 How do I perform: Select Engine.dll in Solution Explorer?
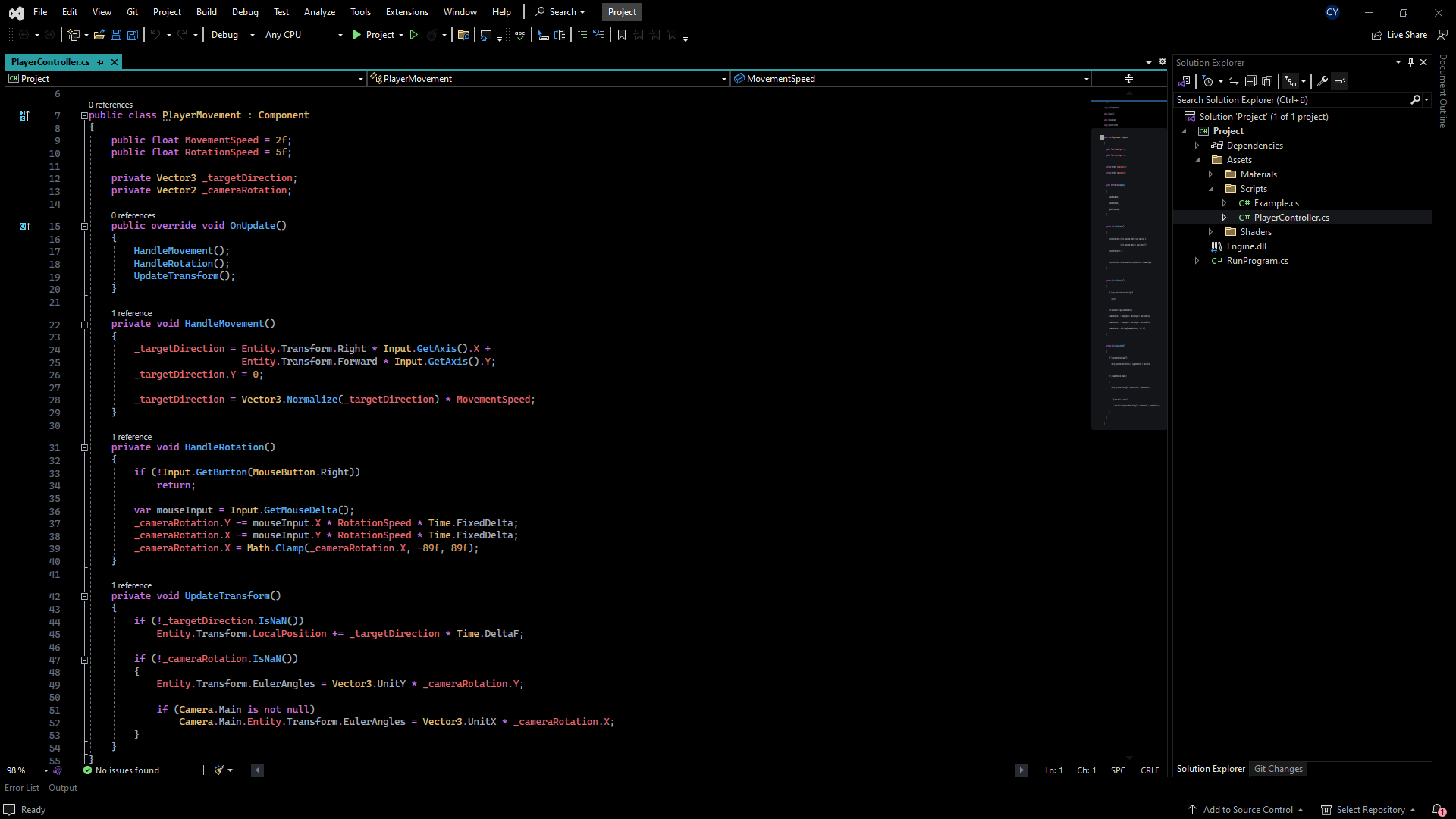tap(1246, 246)
